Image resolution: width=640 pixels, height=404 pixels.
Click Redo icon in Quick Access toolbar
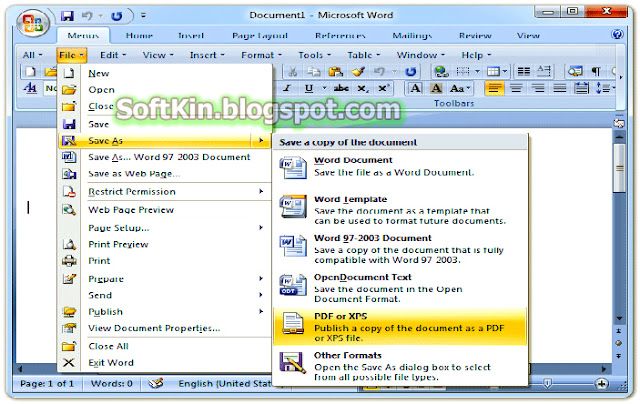(117, 16)
